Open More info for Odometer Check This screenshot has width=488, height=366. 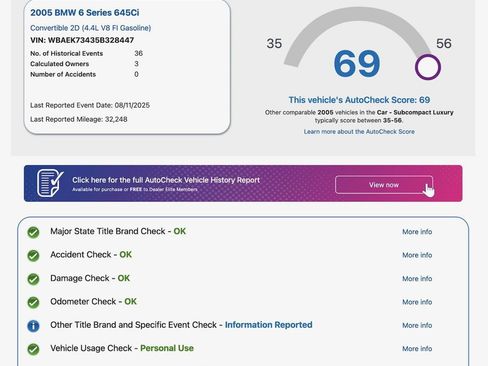click(x=417, y=302)
